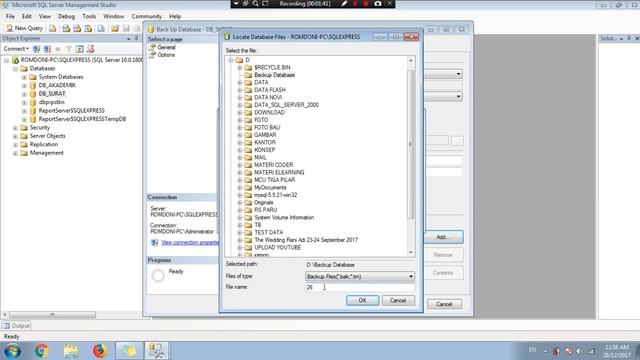Select the mysql-5.5.21-win32 folder
640x360 pixels.
pyautogui.click(x=276, y=195)
